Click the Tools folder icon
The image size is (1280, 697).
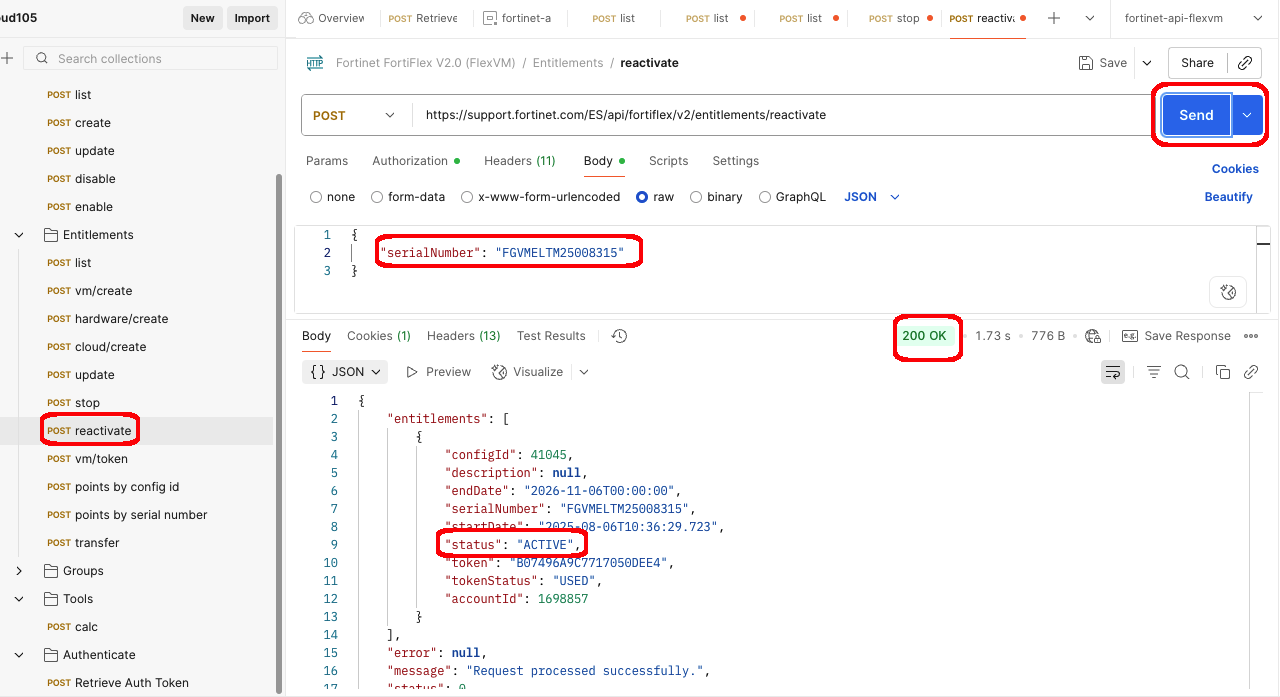50,599
